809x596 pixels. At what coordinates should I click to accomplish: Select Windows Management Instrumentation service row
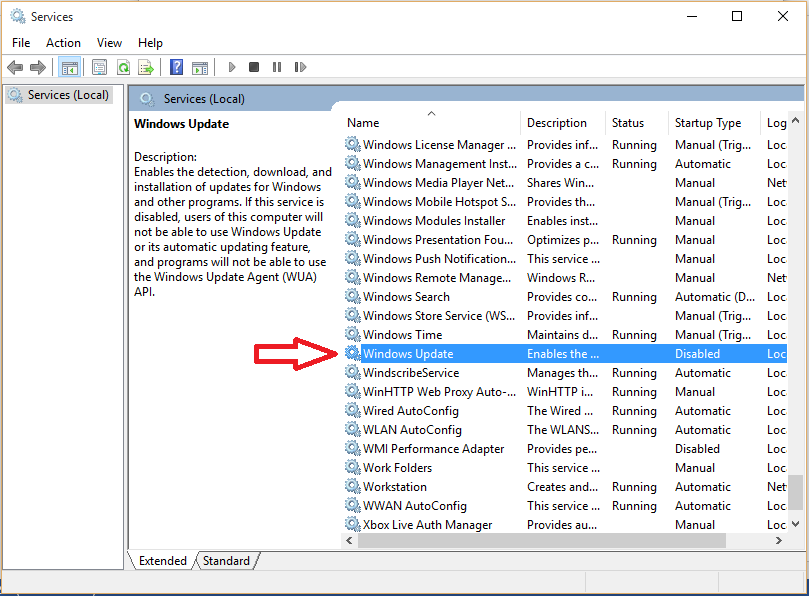564,164
